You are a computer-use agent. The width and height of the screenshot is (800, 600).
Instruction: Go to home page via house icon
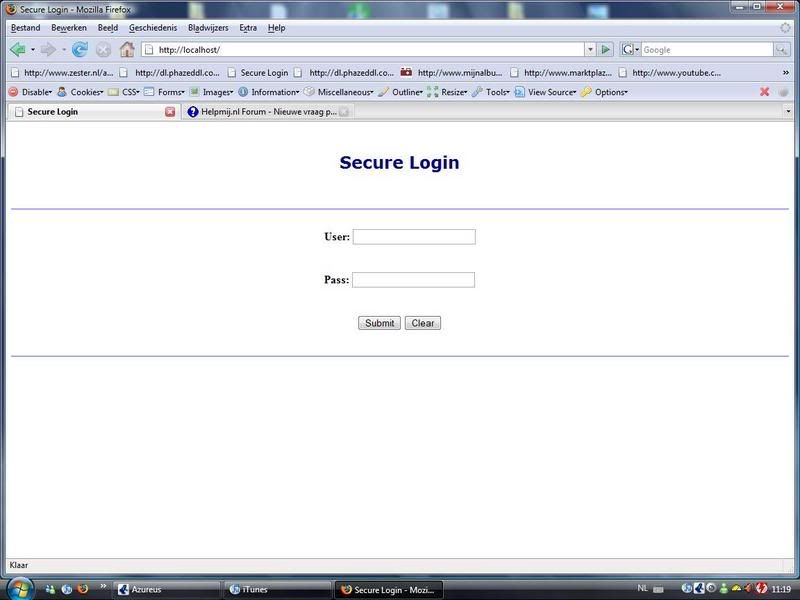[x=127, y=49]
